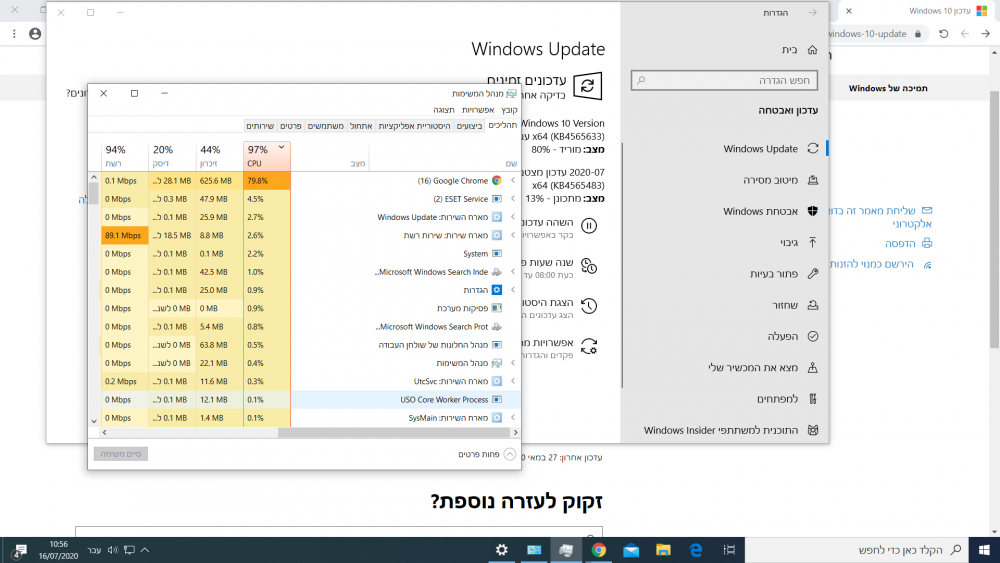Viewport: 1000px width, 563px height.
Task: Open the notification center icon
Action: (18, 550)
